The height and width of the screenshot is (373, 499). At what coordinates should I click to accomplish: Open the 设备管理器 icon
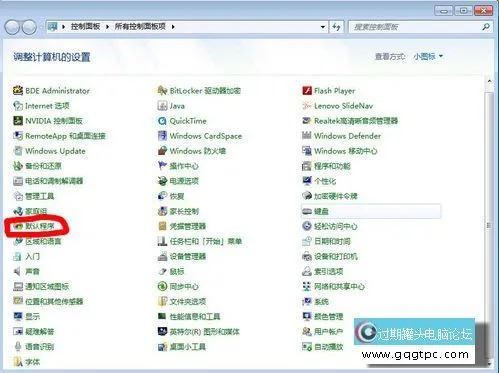click(162, 256)
